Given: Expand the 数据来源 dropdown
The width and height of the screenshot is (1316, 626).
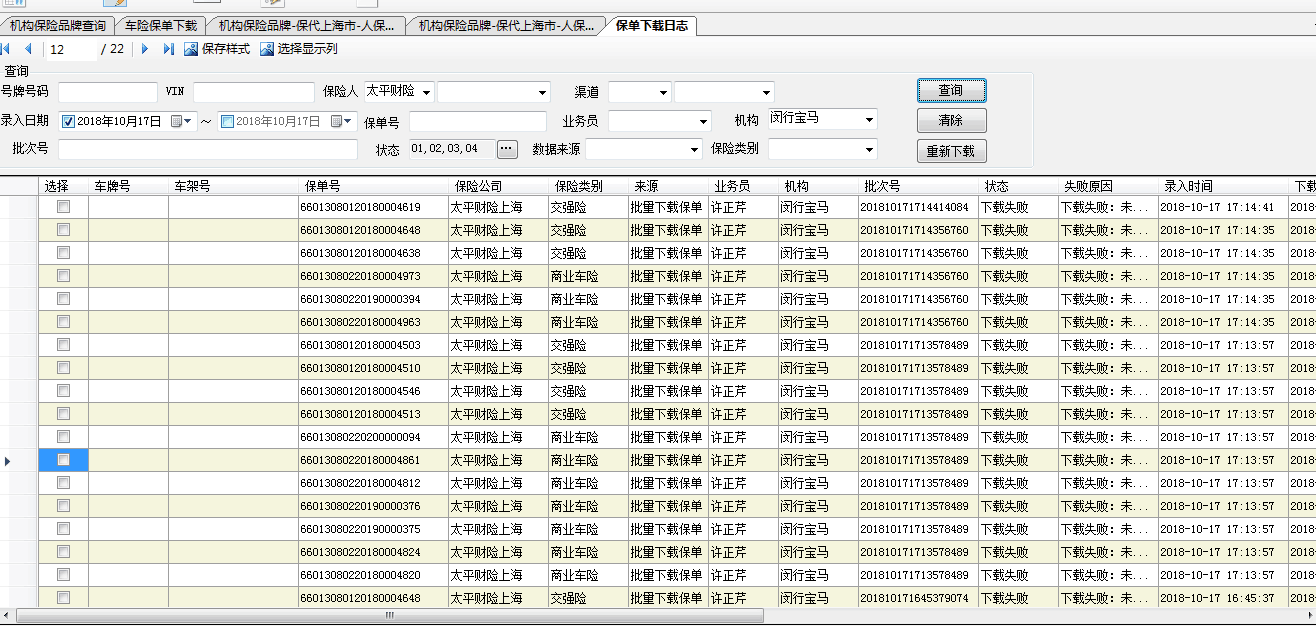Looking at the screenshot, I should pyautogui.click(x=694, y=149).
